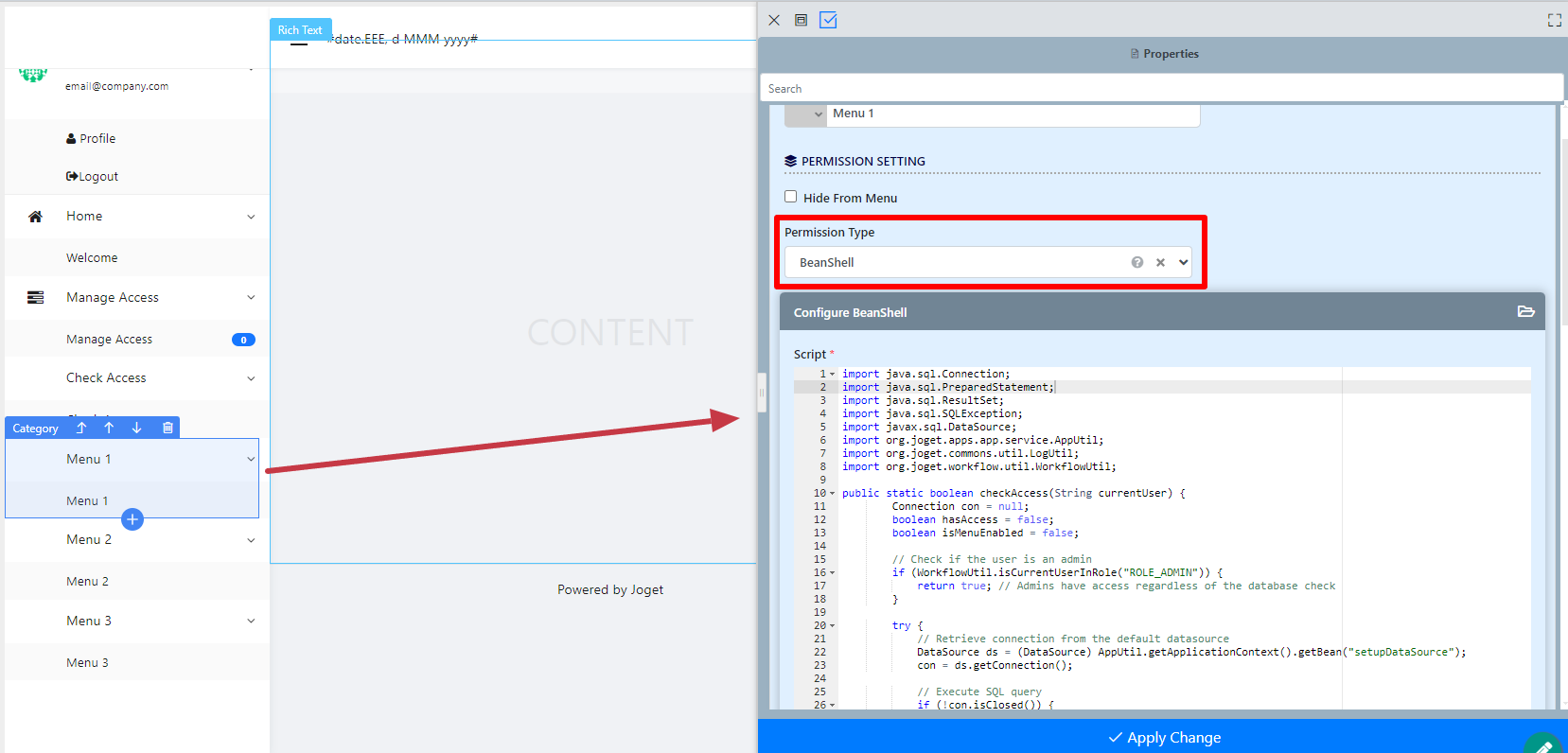
Task: Collapse the Menu 2 category chevron
Action: click(251, 540)
